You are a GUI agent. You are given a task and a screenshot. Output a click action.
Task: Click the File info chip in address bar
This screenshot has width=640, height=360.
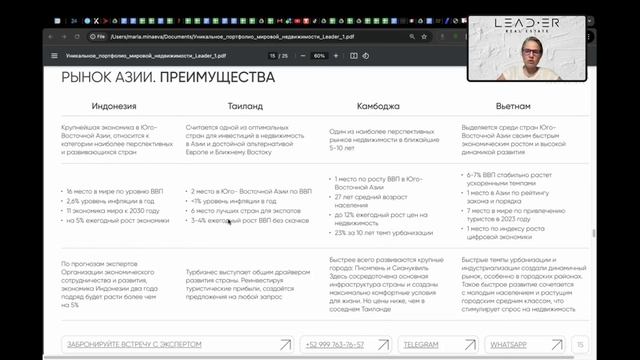pyautogui.click(x=98, y=37)
